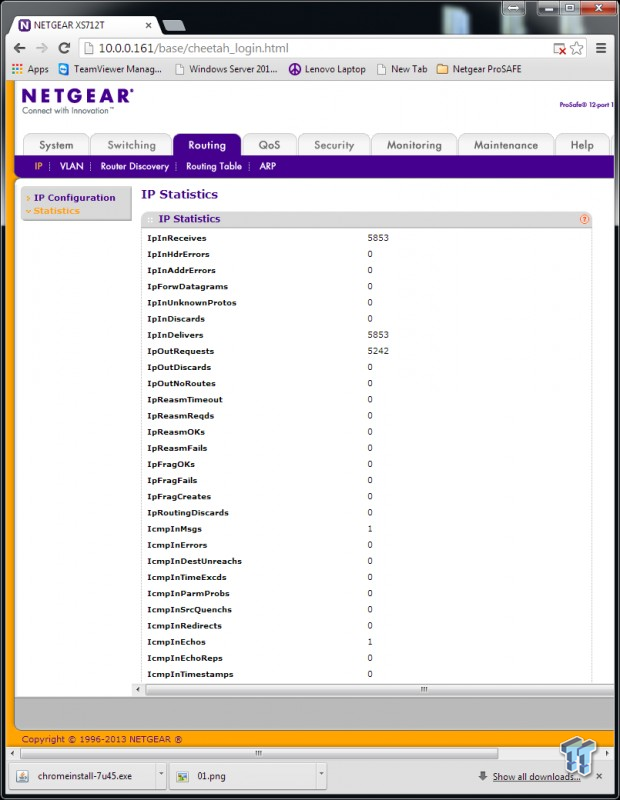The width and height of the screenshot is (620, 800).
Task: Click the inner horizontal scrollbar left arrow
Action: coord(138,690)
